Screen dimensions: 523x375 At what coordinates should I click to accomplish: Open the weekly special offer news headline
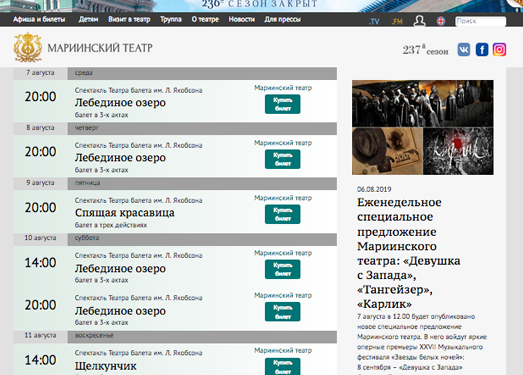(409, 253)
